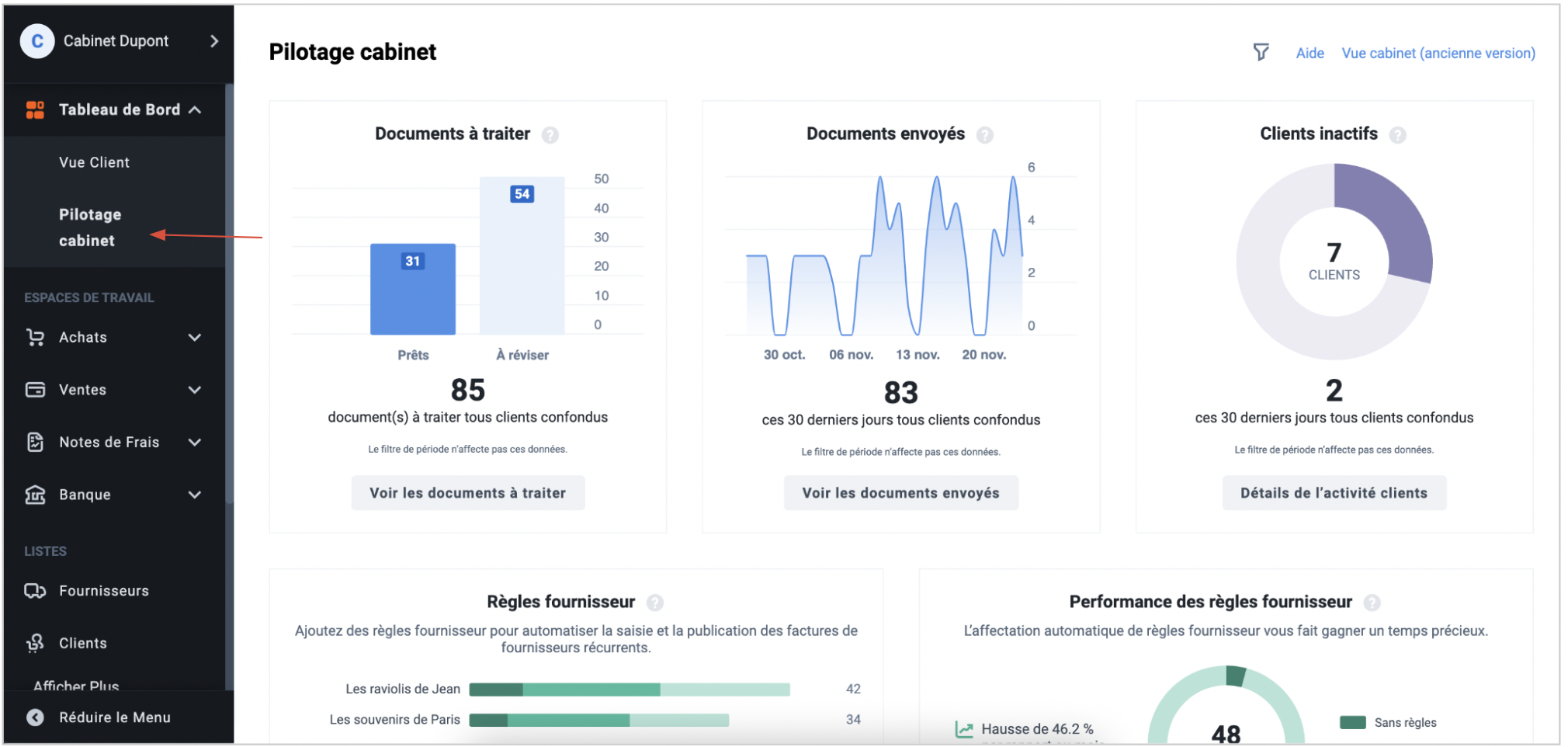Click the Banque building icon
Viewport: 1568px width, 747px height.
(x=35, y=495)
